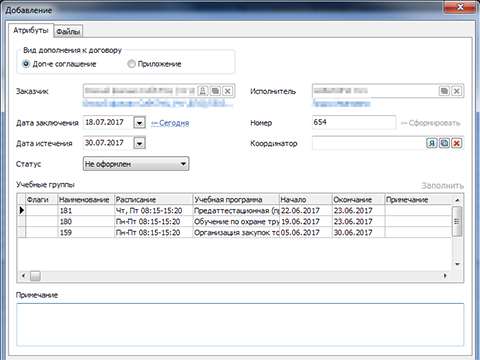Open the Атрибуты tab

point(31,31)
